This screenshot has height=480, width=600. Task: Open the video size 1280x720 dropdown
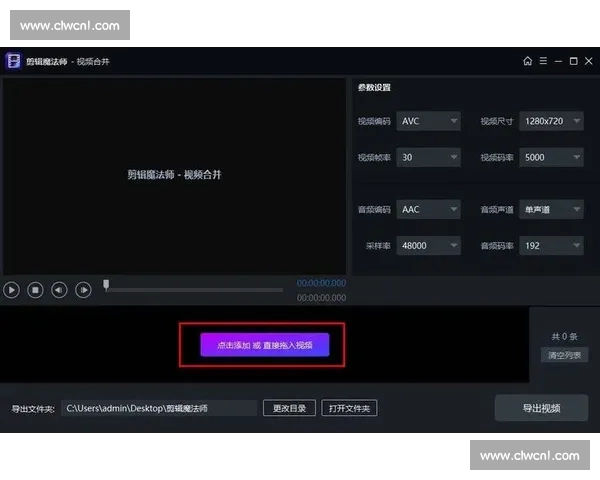coord(551,121)
